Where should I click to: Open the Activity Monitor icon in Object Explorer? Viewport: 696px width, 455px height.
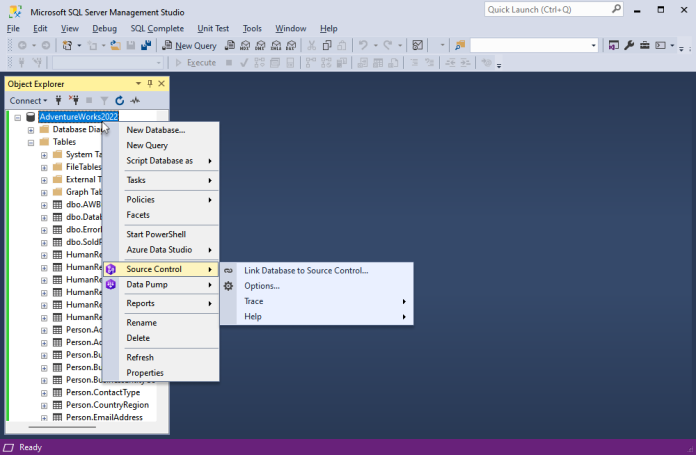pos(135,101)
